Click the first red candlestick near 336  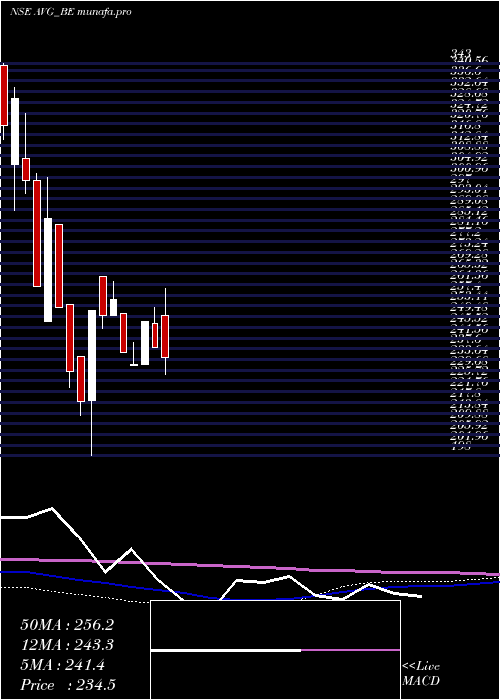click(4, 95)
